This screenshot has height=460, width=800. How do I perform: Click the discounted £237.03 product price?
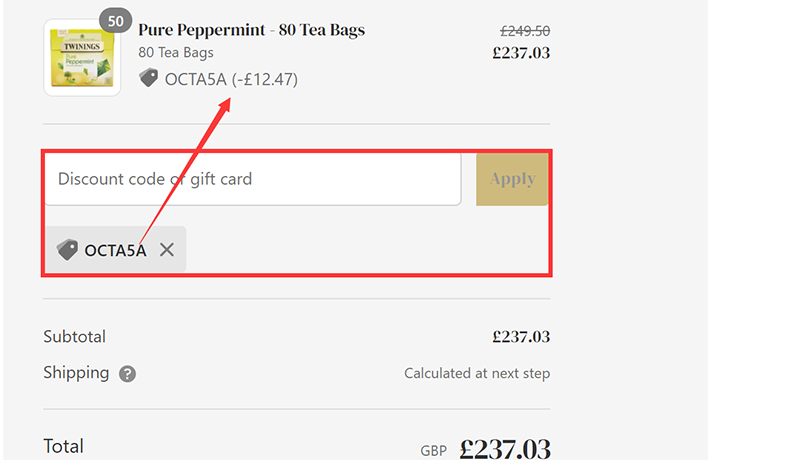click(x=521, y=53)
